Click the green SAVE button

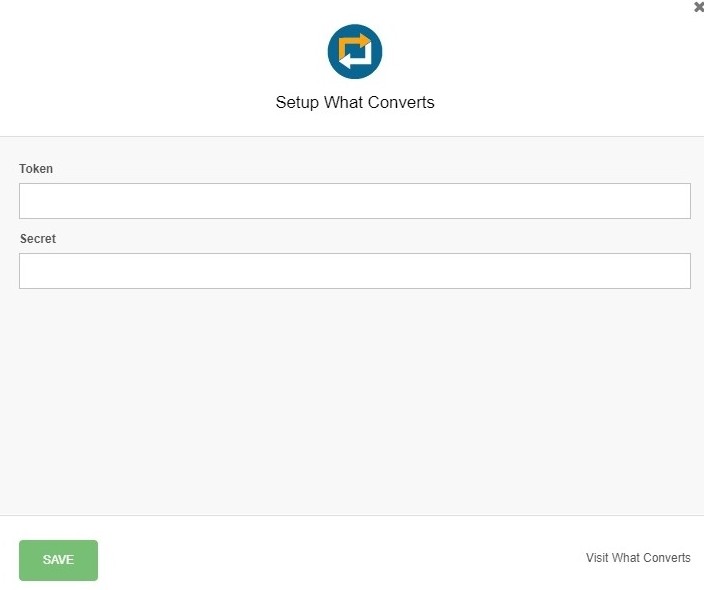pyautogui.click(x=58, y=560)
